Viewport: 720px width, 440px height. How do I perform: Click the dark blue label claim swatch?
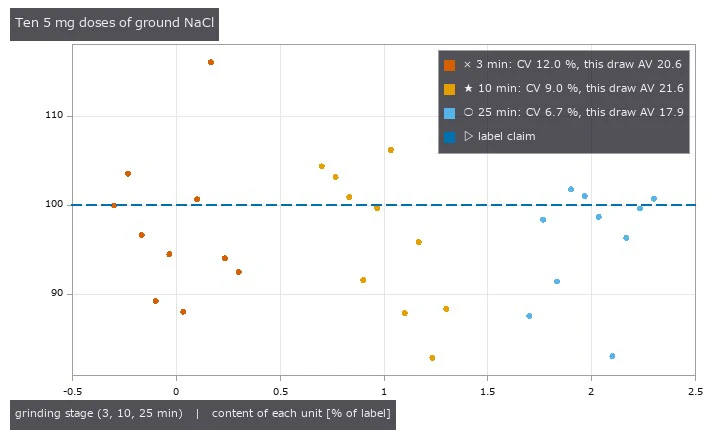click(450, 137)
